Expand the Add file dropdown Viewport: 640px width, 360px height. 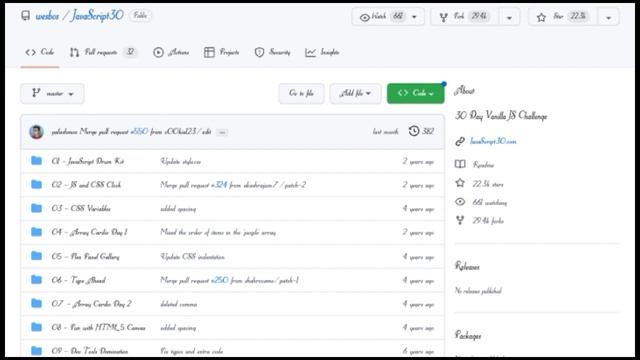[355, 93]
